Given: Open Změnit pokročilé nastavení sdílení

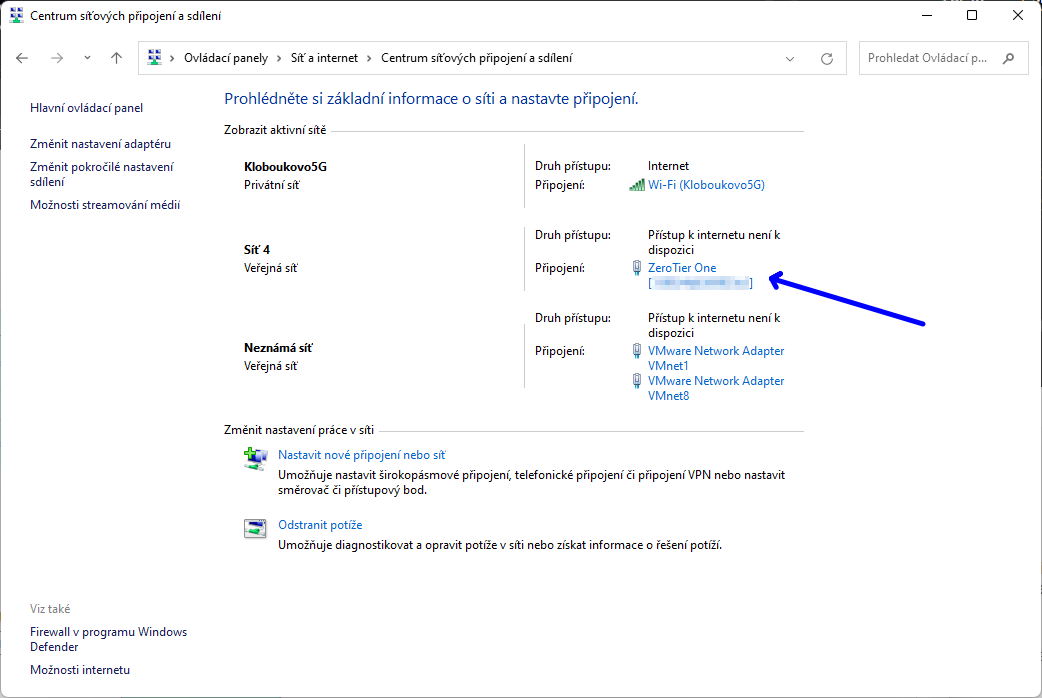Looking at the screenshot, I should (102, 174).
